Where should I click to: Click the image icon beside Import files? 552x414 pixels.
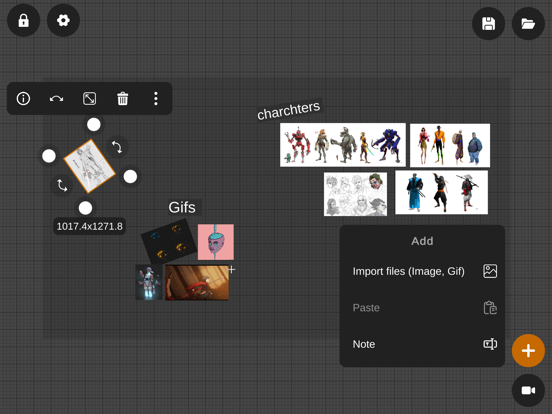pos(490,271)
